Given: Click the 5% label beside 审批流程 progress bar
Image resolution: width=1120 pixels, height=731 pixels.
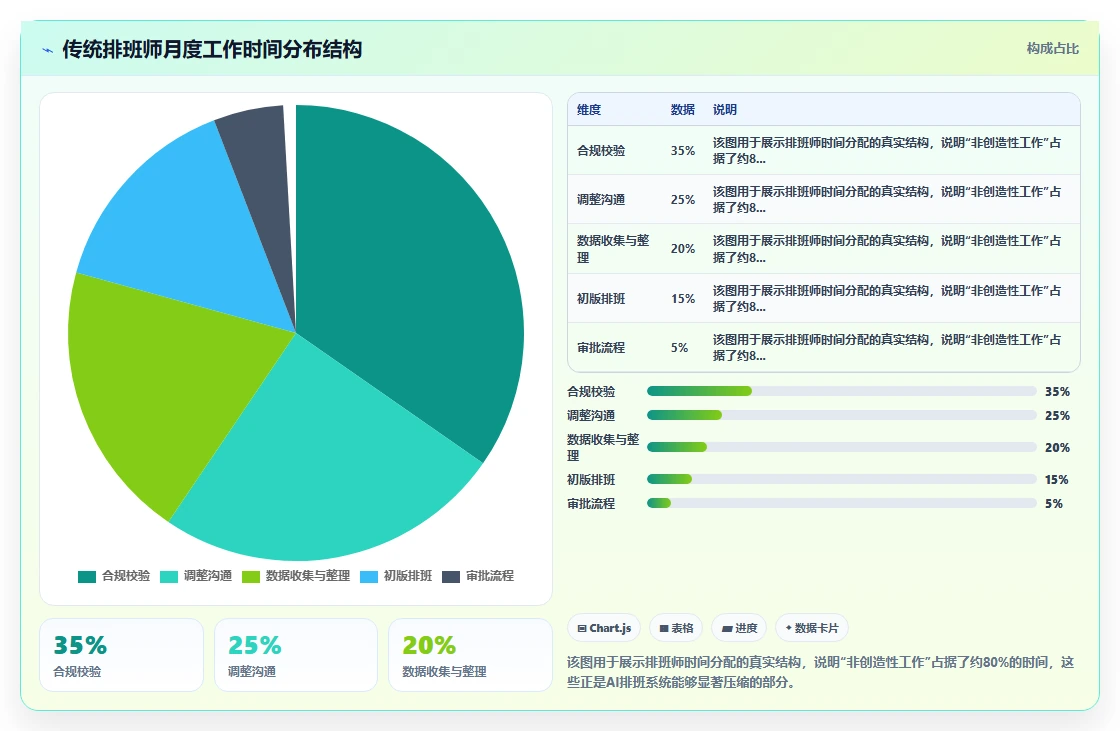Looking at the screenshot, I should tap(1054, 504).
